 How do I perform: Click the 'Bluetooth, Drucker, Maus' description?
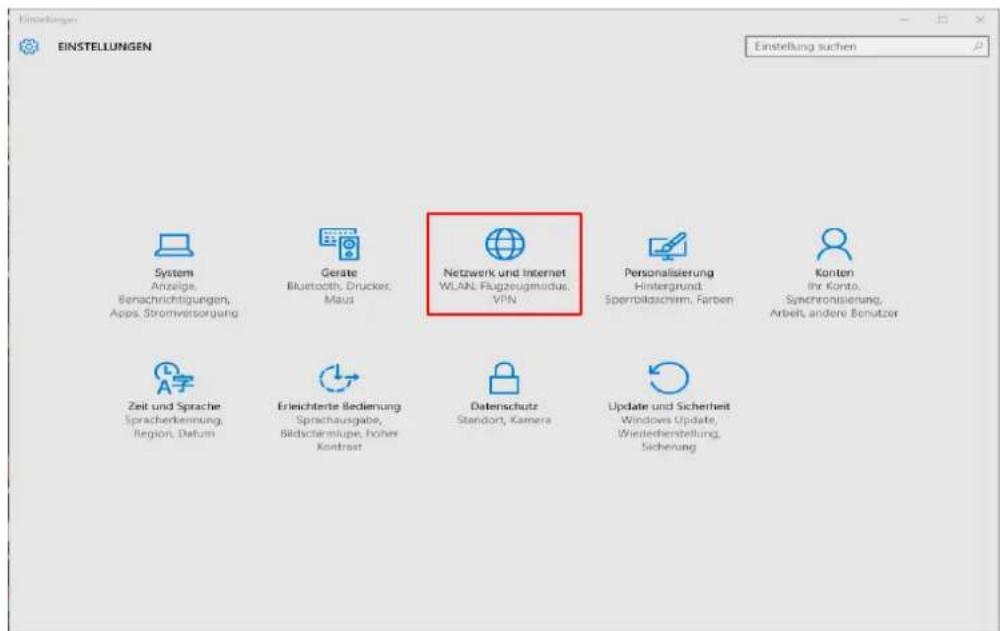click(x=339, y=293)
